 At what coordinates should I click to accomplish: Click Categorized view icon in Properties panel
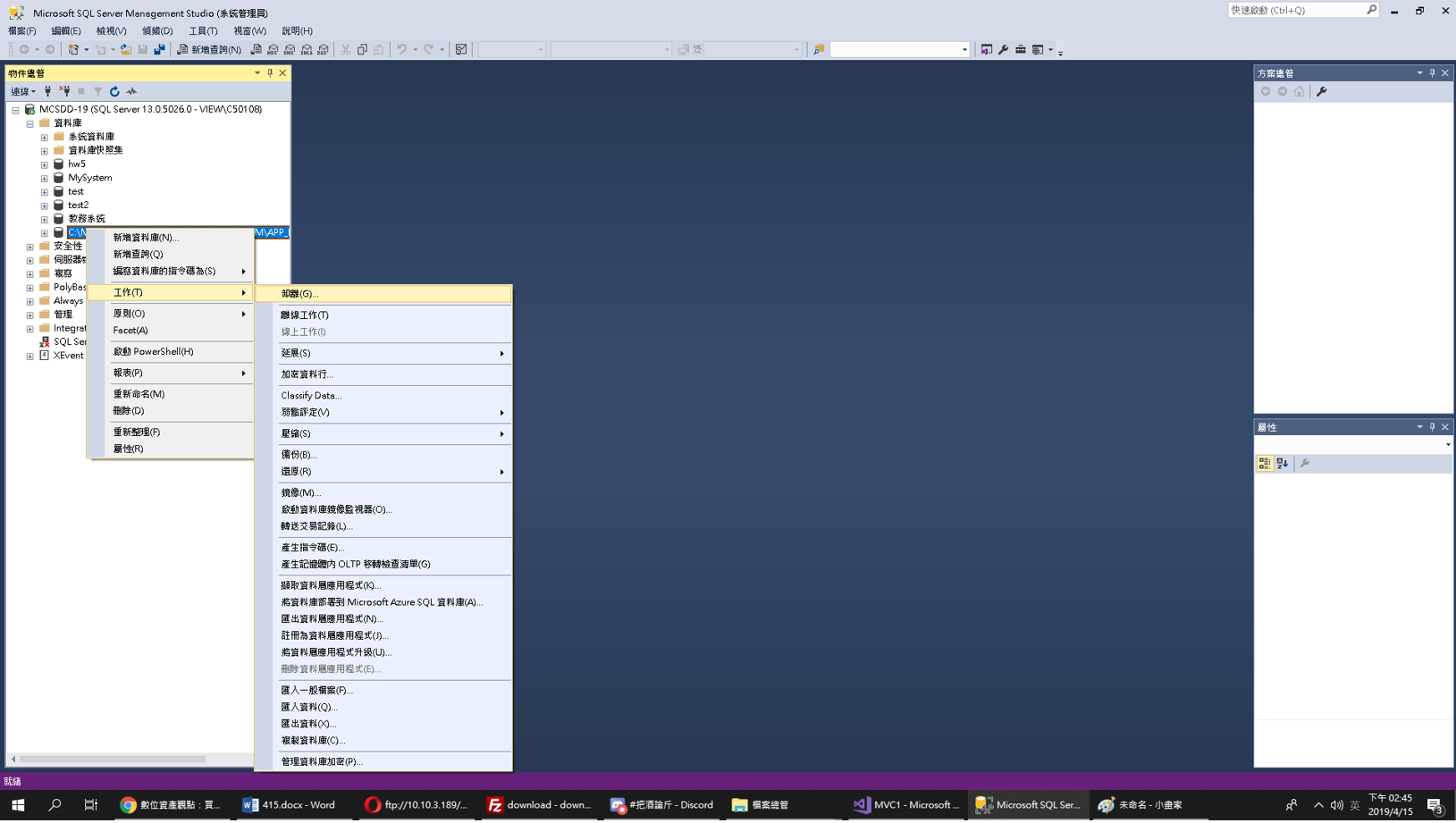1265,464
